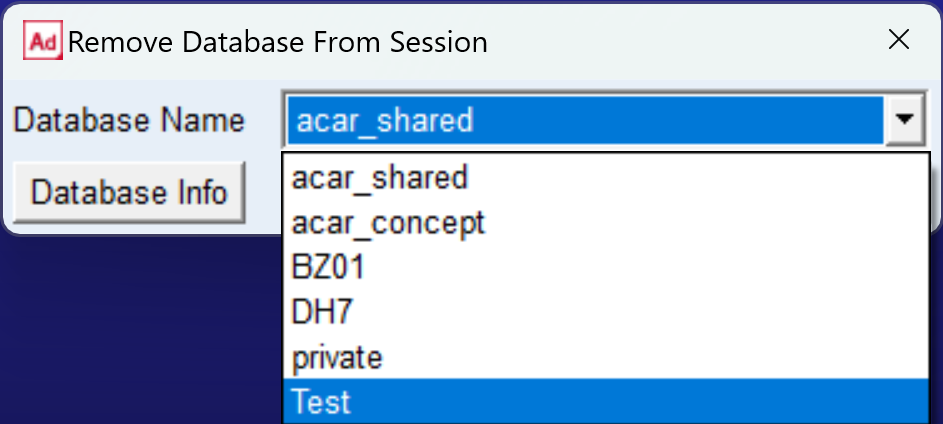Screen dimensions: 943x424
Task: Dismiss the dialog with the X button
Action: [899, 40]
